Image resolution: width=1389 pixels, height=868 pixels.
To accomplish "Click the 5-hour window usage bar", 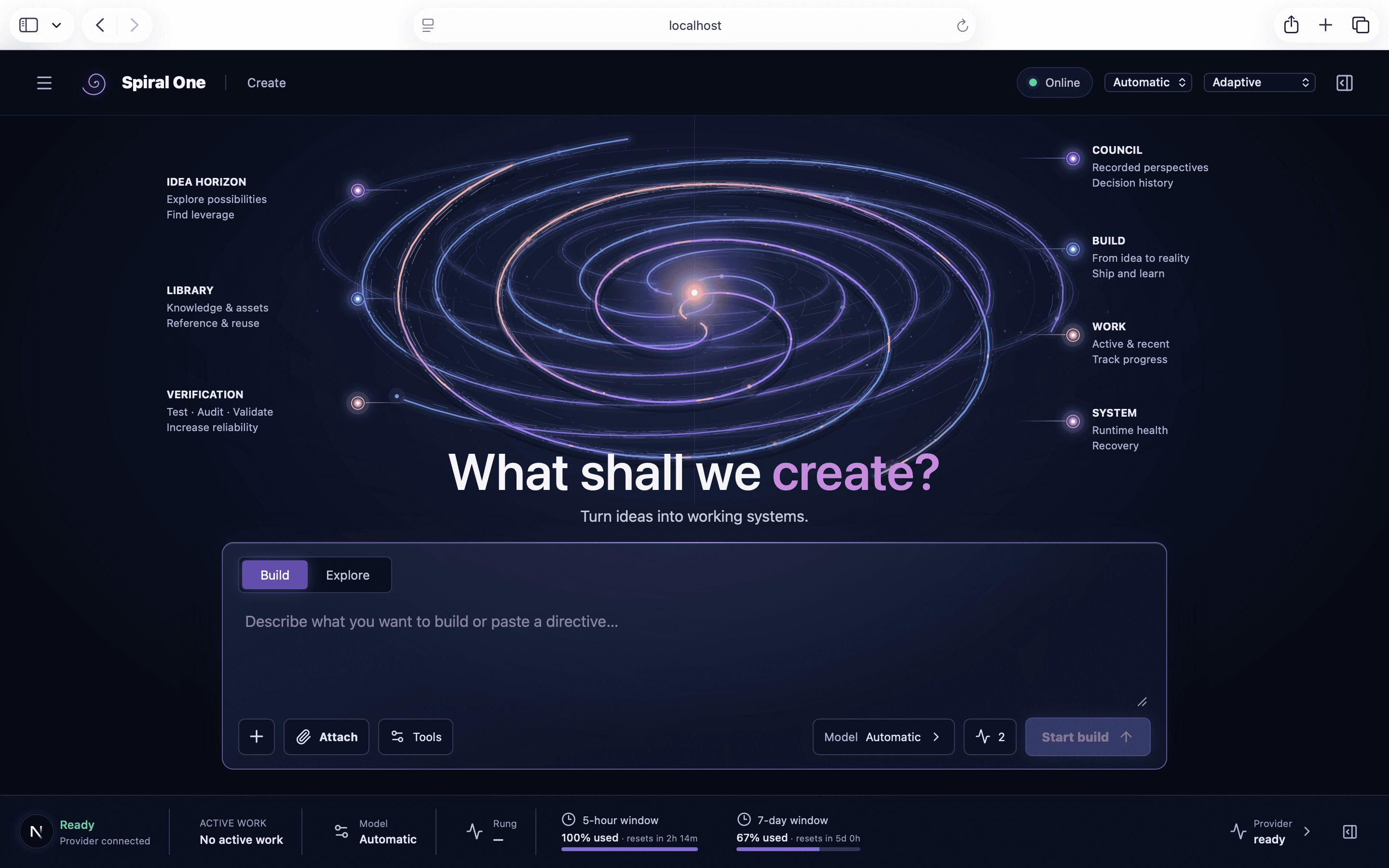I will point(630,849).
